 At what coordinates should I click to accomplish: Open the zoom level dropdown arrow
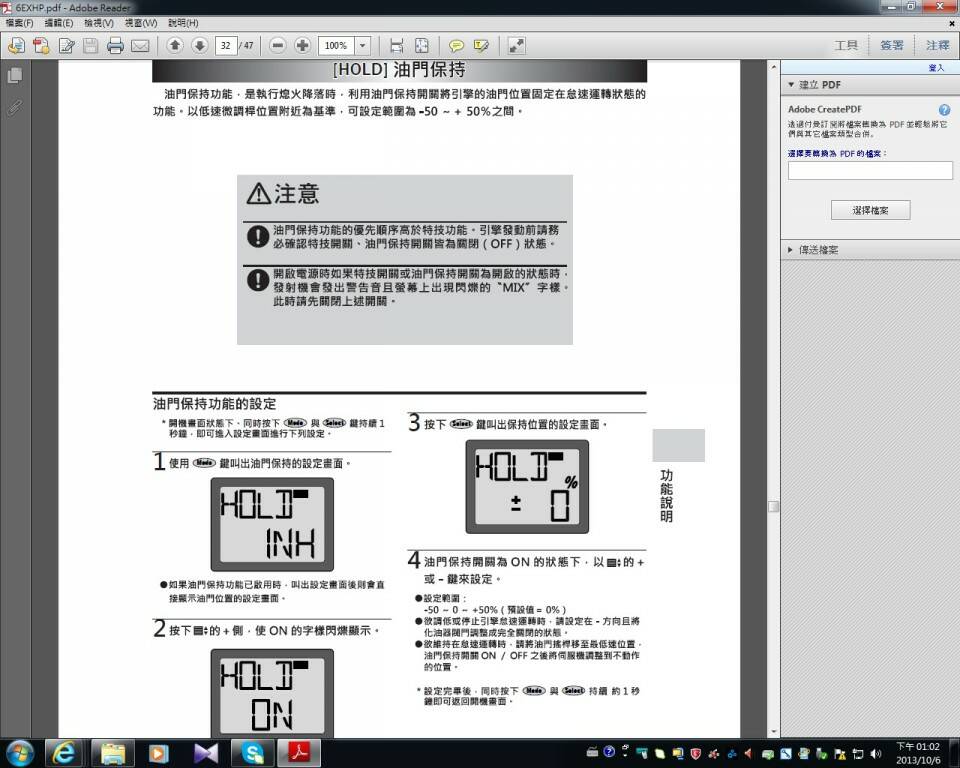point(362,45)
